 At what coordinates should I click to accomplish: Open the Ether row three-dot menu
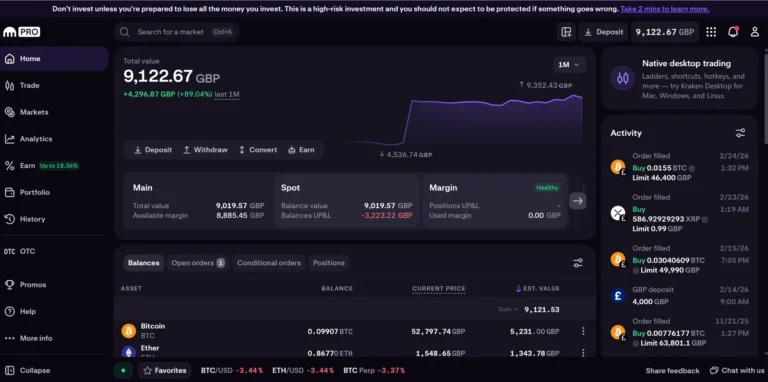point(583,353)
